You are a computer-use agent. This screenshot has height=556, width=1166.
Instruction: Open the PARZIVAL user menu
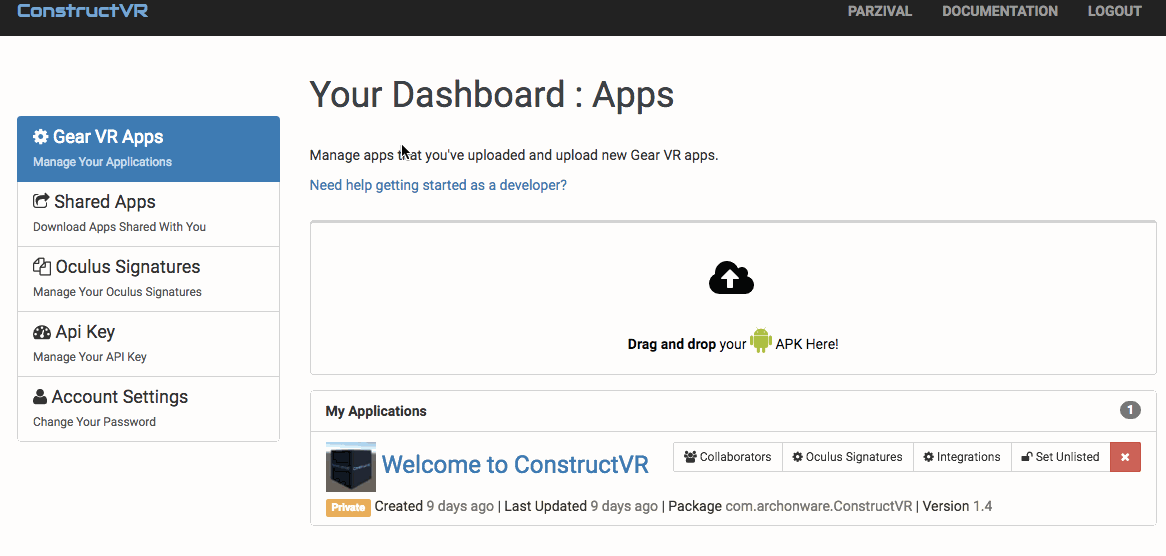click(x=880, y=11)
